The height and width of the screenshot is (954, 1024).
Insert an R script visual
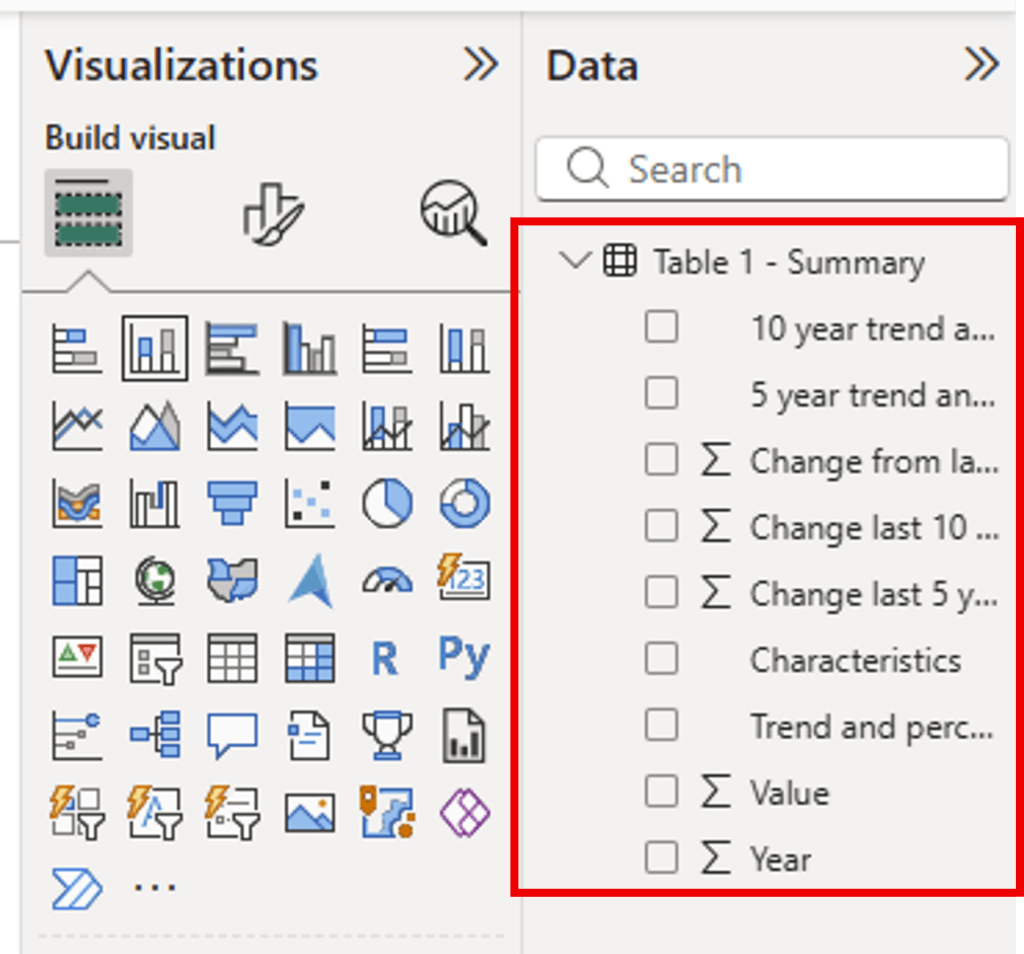[x=387, y=659]
